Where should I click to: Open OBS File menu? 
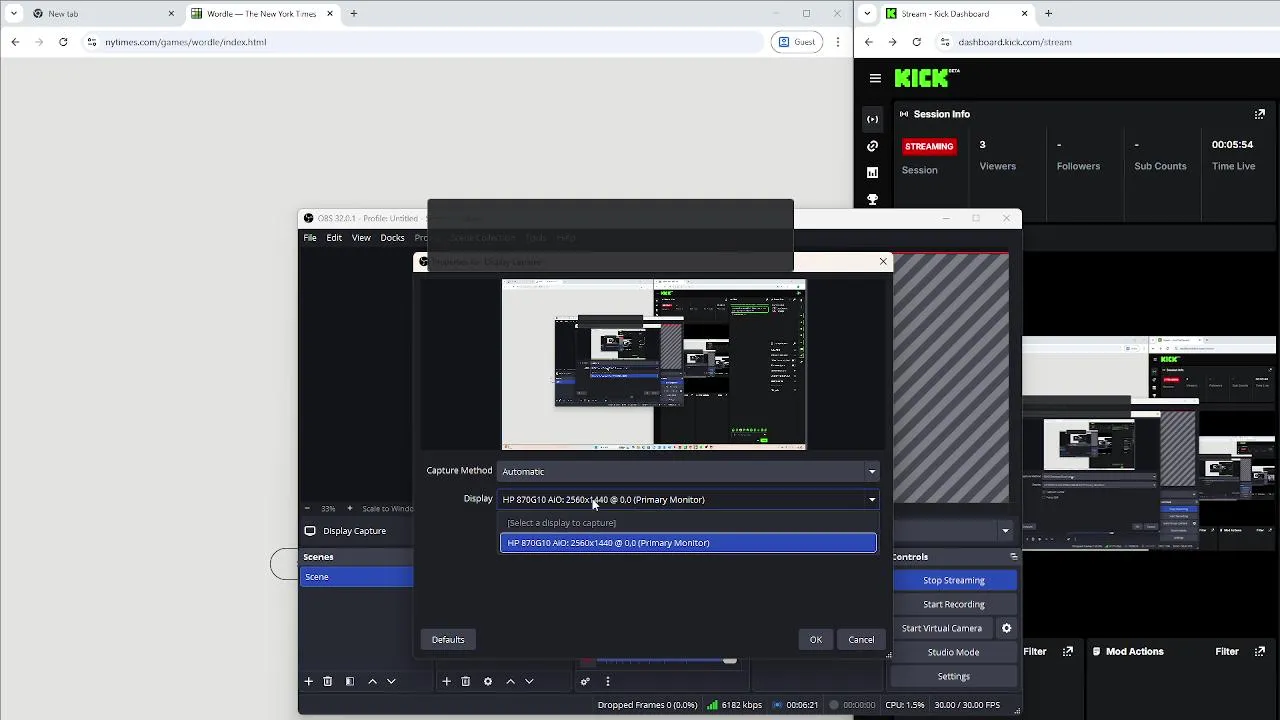[x=310, y=238]
